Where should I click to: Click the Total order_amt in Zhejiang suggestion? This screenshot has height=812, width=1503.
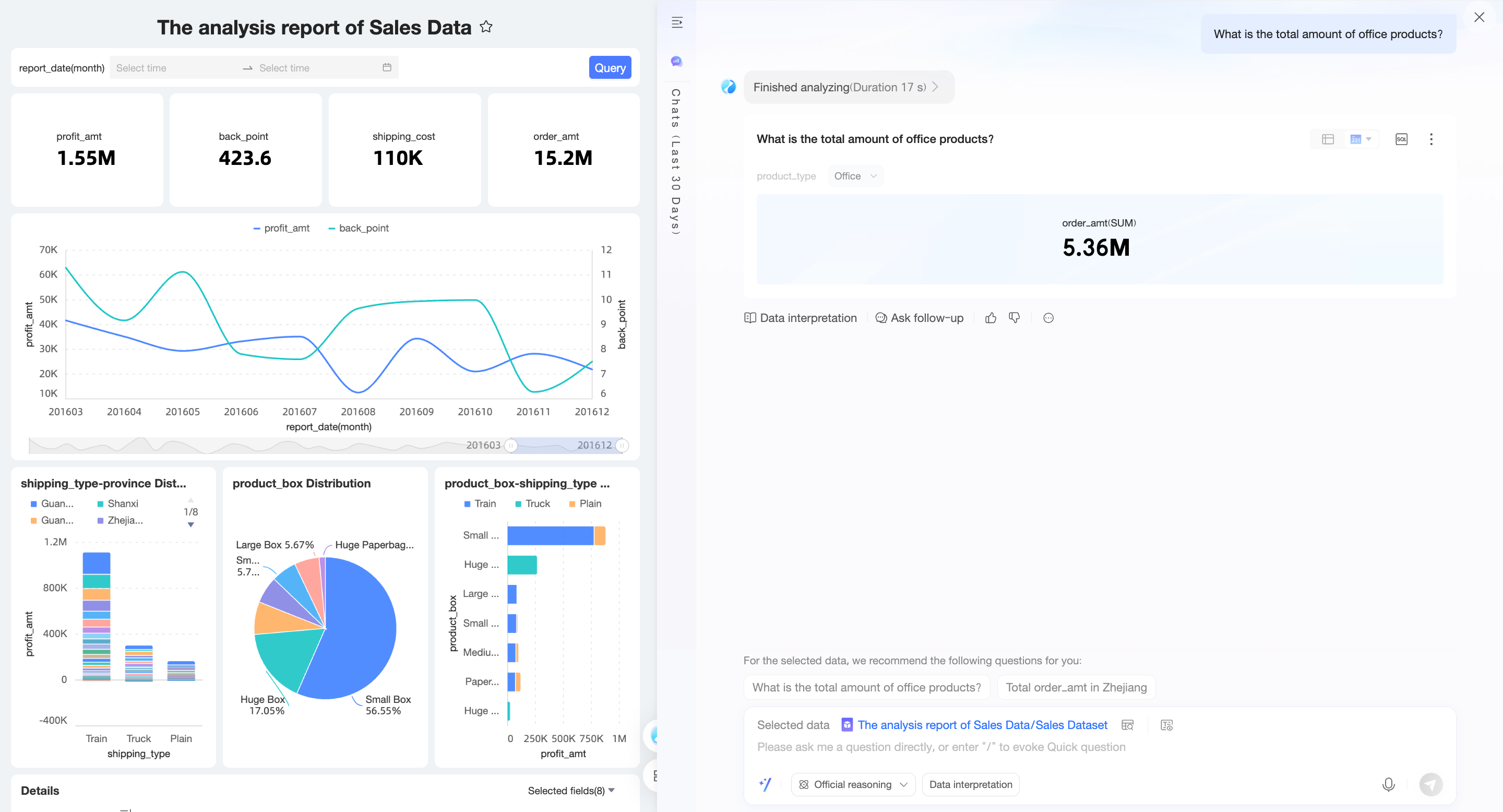coord(1076,687)
